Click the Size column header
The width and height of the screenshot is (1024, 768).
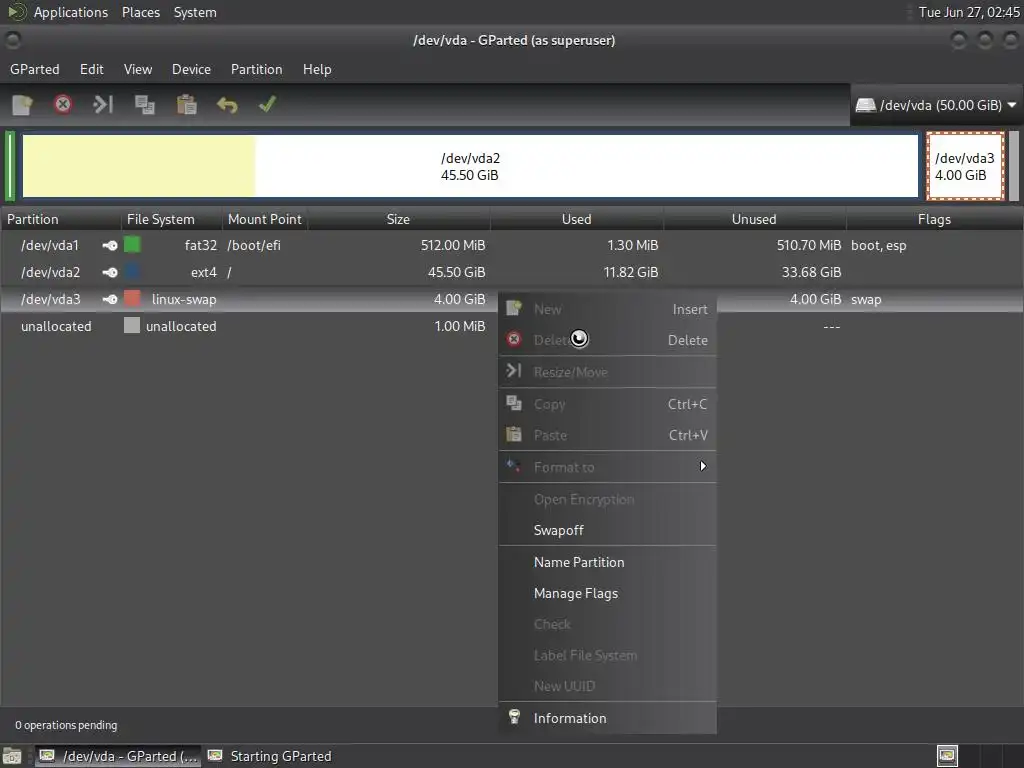click(x=398, y=219)
